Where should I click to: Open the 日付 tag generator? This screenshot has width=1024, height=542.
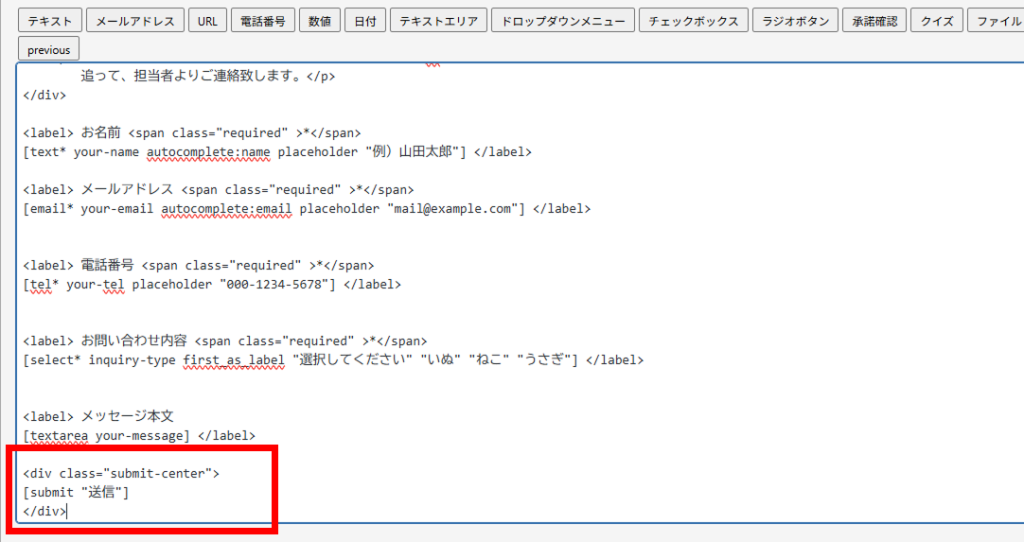pos(366,21)
